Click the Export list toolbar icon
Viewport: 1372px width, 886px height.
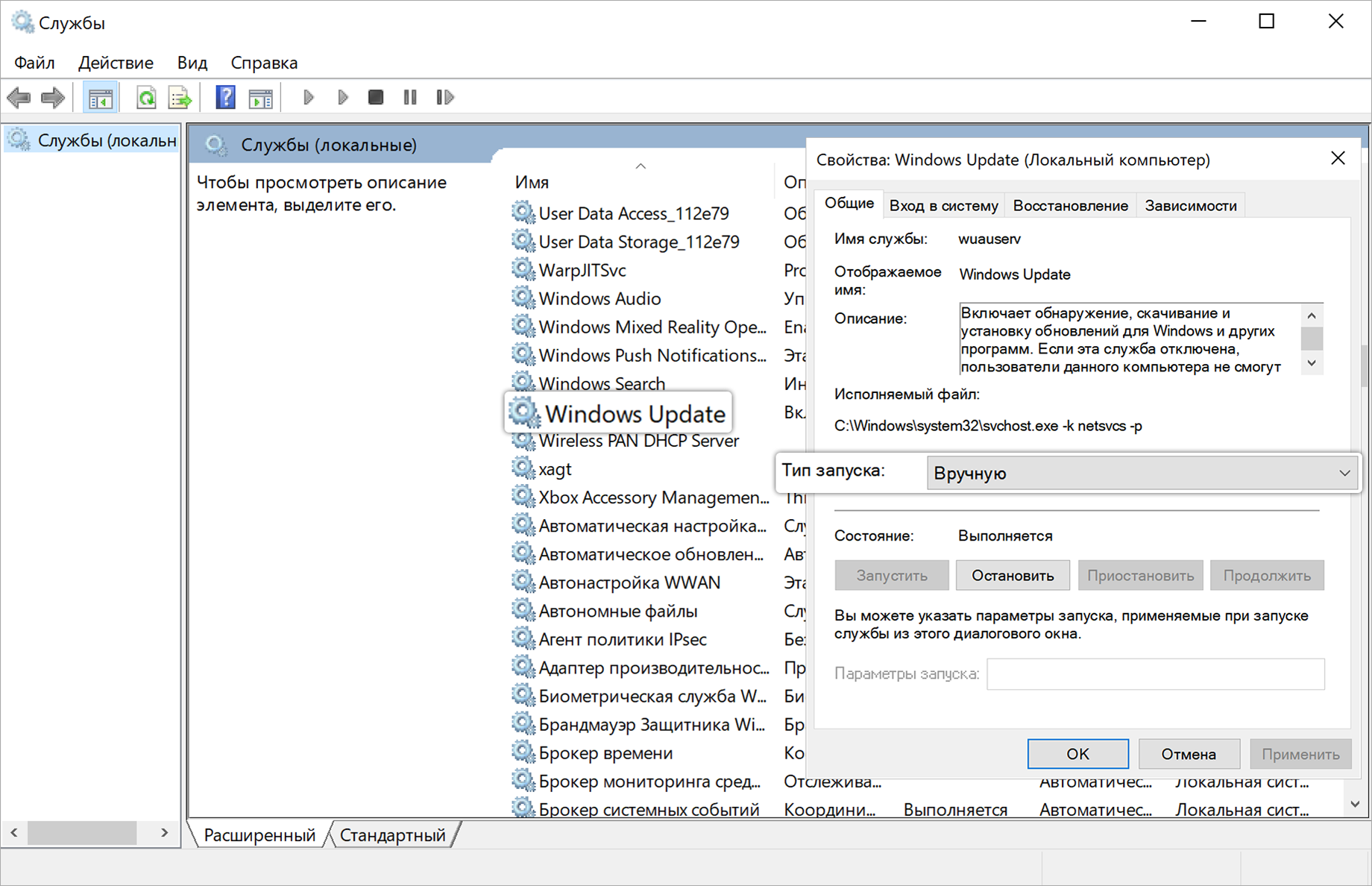coord(180,97)
